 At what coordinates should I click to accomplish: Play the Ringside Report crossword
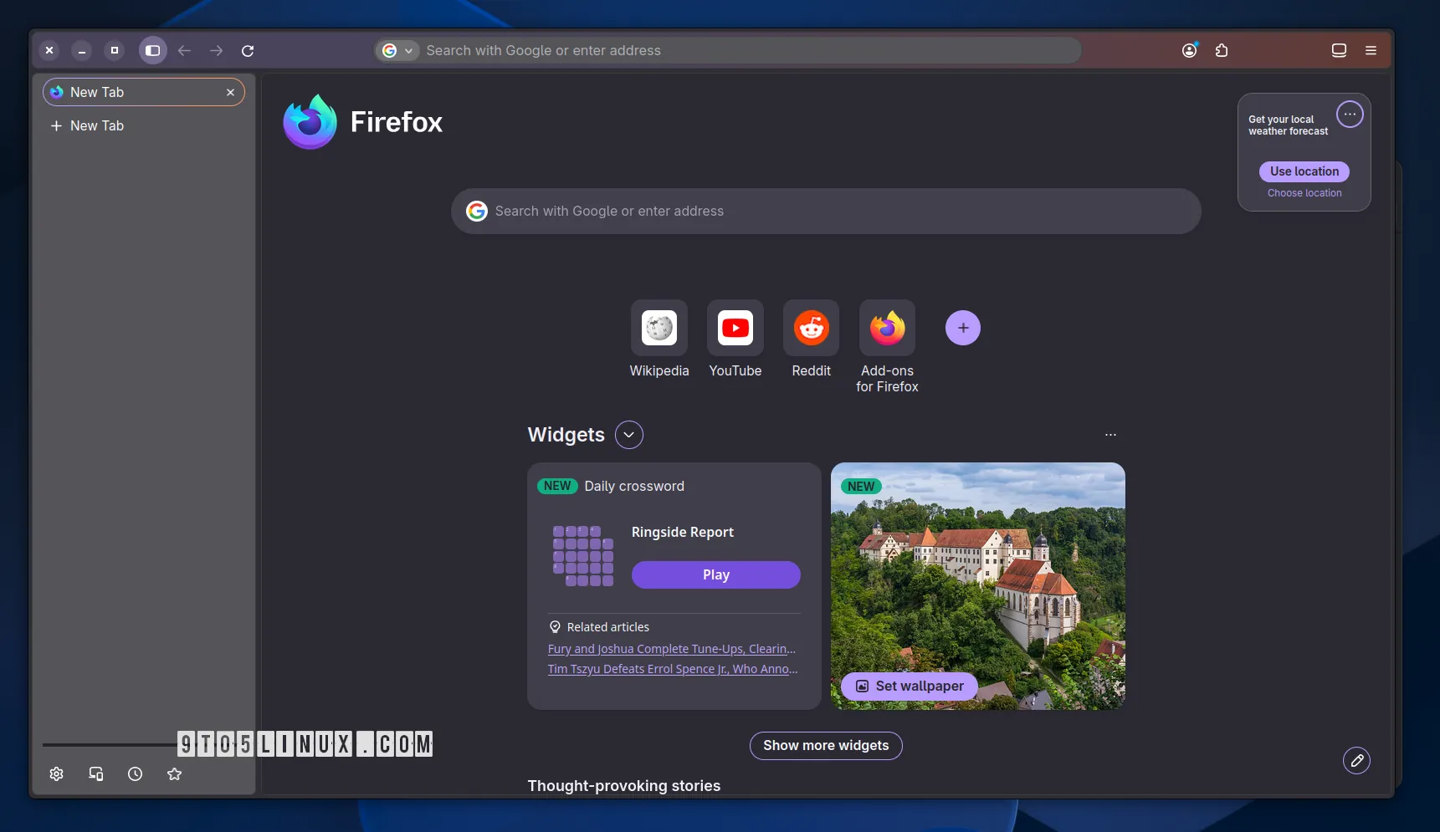716,575
